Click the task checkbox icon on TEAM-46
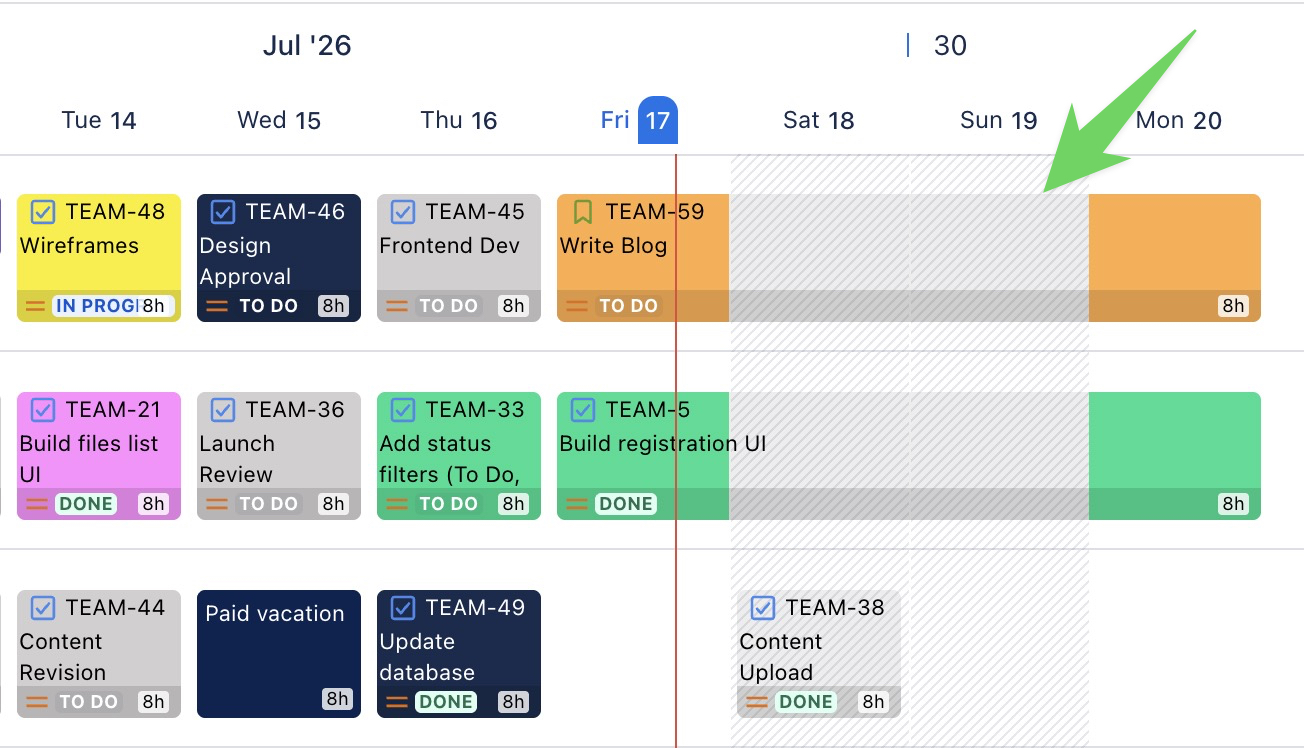The width and height of the screenshot is (1304, 748). point(223,212)
